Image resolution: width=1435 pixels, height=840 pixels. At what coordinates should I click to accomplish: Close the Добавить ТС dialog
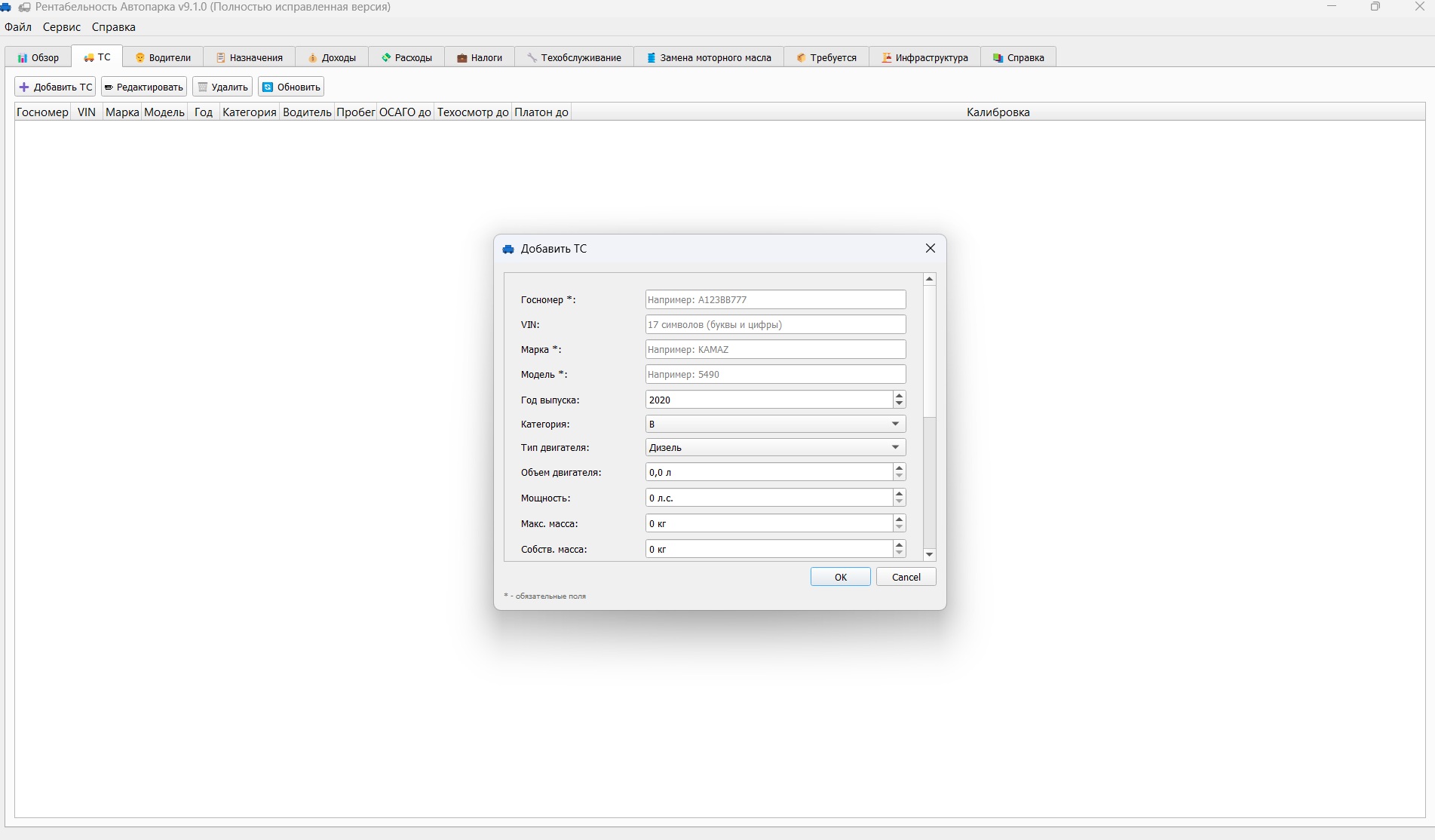click(x=931, y=248)
